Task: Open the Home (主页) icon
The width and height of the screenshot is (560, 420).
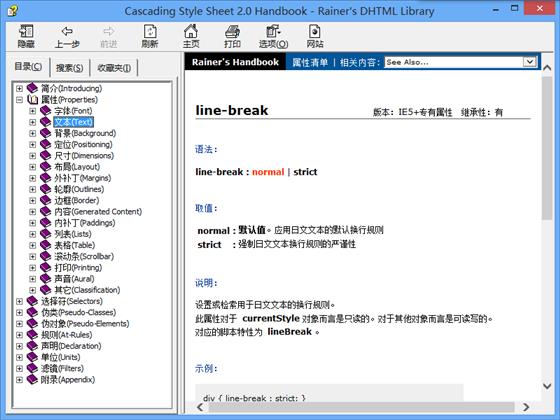Action: pyautogui.click(x=191, y=31)
